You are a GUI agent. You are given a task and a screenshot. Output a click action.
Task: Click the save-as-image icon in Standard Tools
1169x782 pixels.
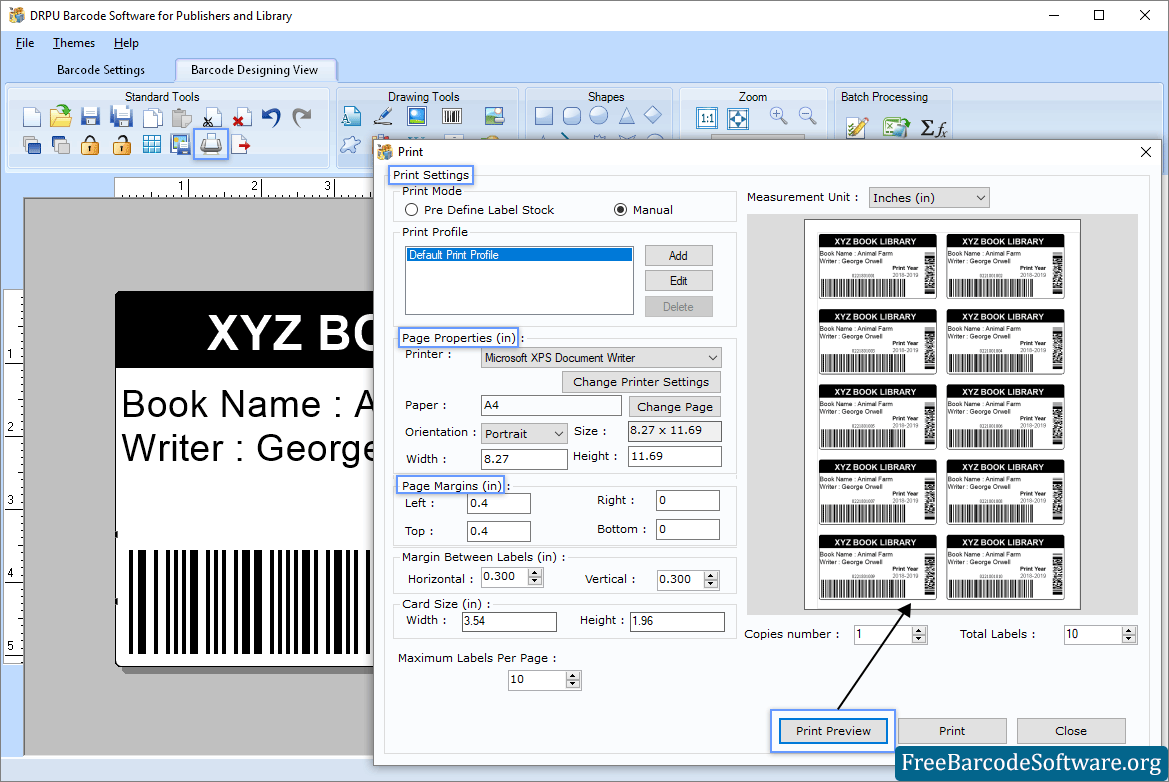[180, 145]
